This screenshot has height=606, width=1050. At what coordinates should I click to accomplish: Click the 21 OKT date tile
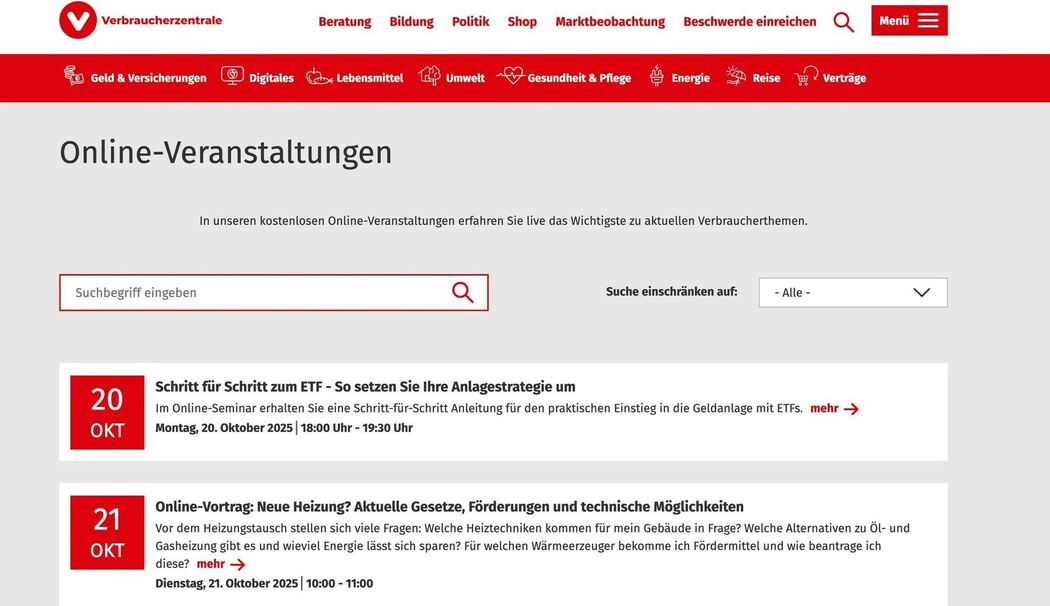(x=107, y=532)
